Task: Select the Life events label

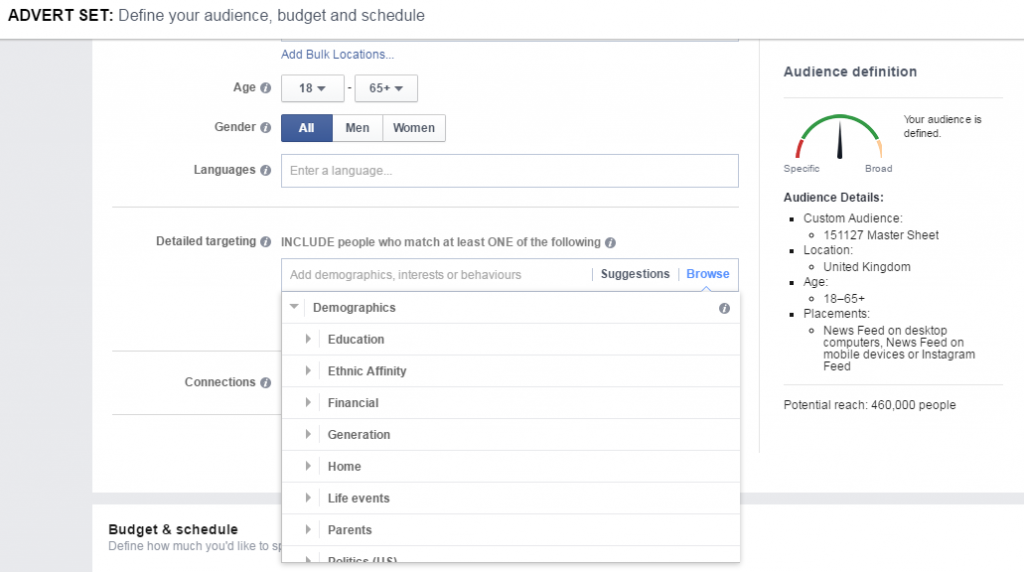Action: pos(359,498)
